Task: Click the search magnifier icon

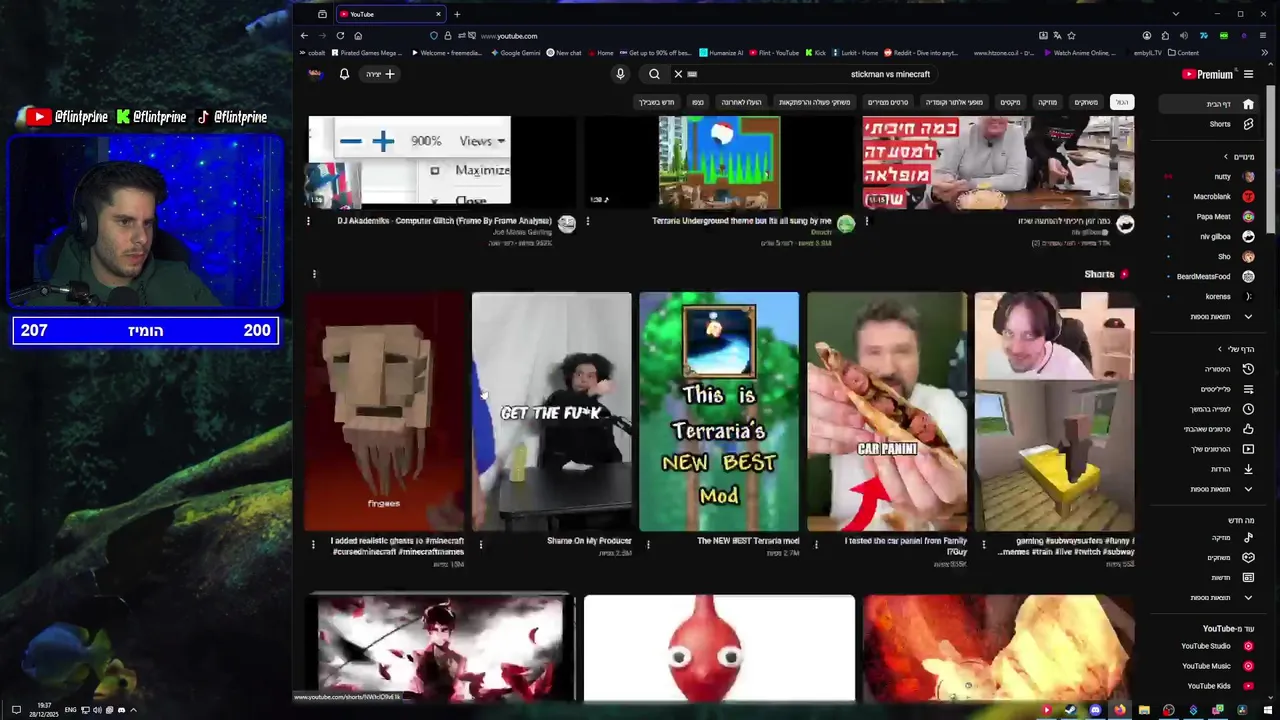Action: (654, 74)
